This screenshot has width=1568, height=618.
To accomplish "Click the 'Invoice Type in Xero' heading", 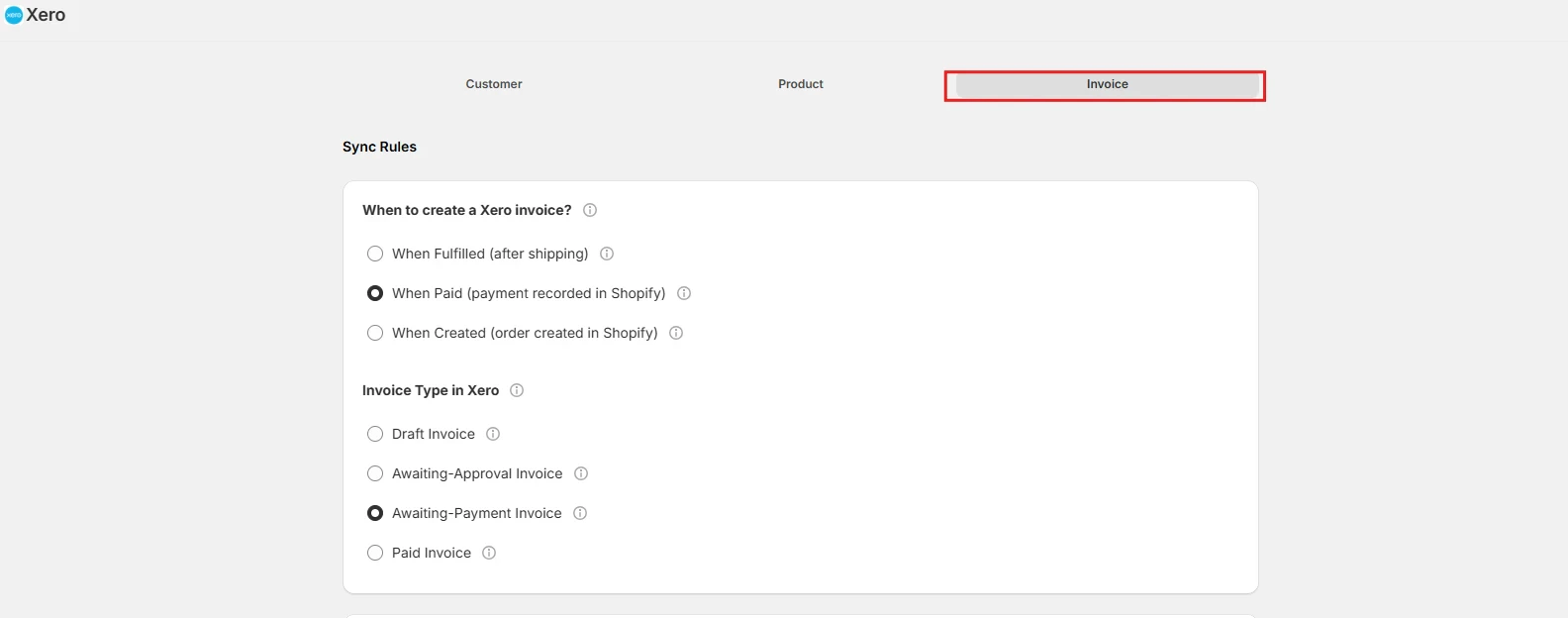I will pyautogui.click(x=431, y=390).
